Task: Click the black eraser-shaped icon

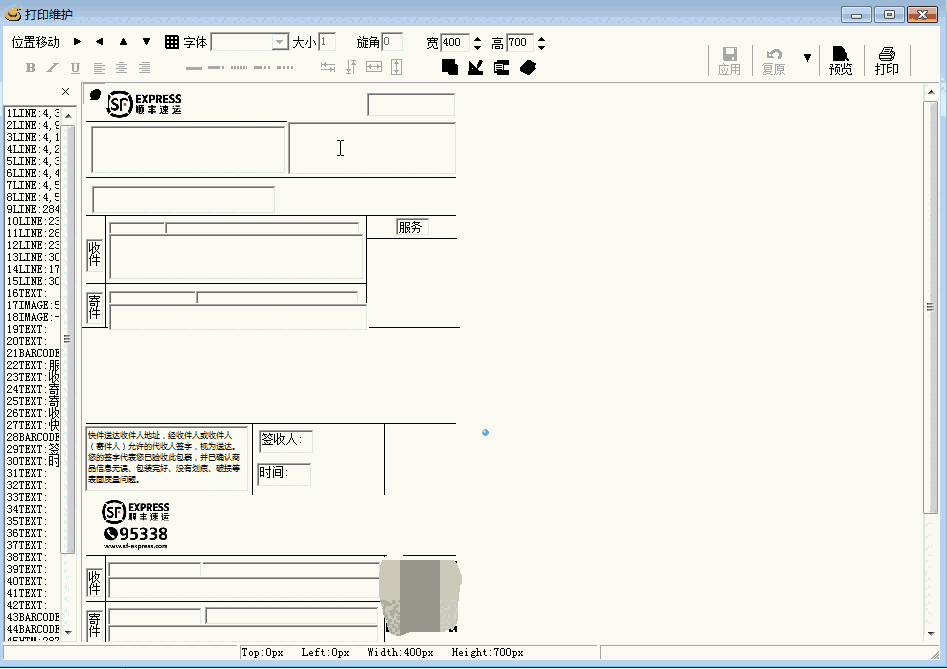Action: [x=528, y=67]
